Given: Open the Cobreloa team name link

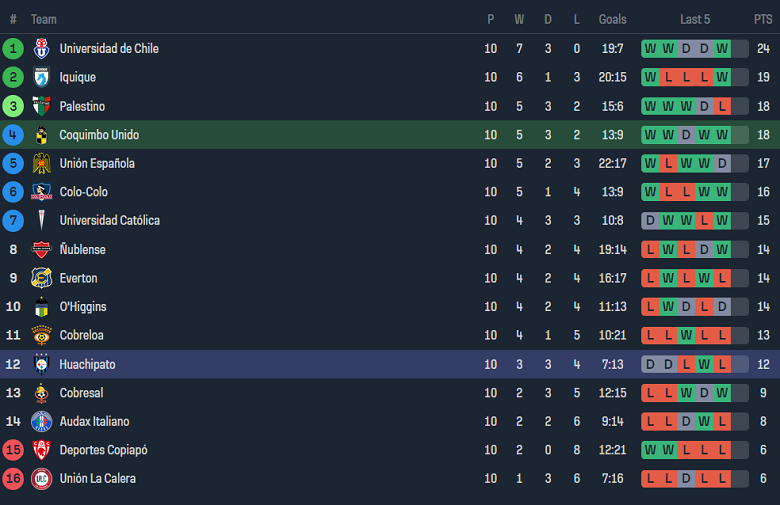Looking at the screenshot, I should 81,335.
